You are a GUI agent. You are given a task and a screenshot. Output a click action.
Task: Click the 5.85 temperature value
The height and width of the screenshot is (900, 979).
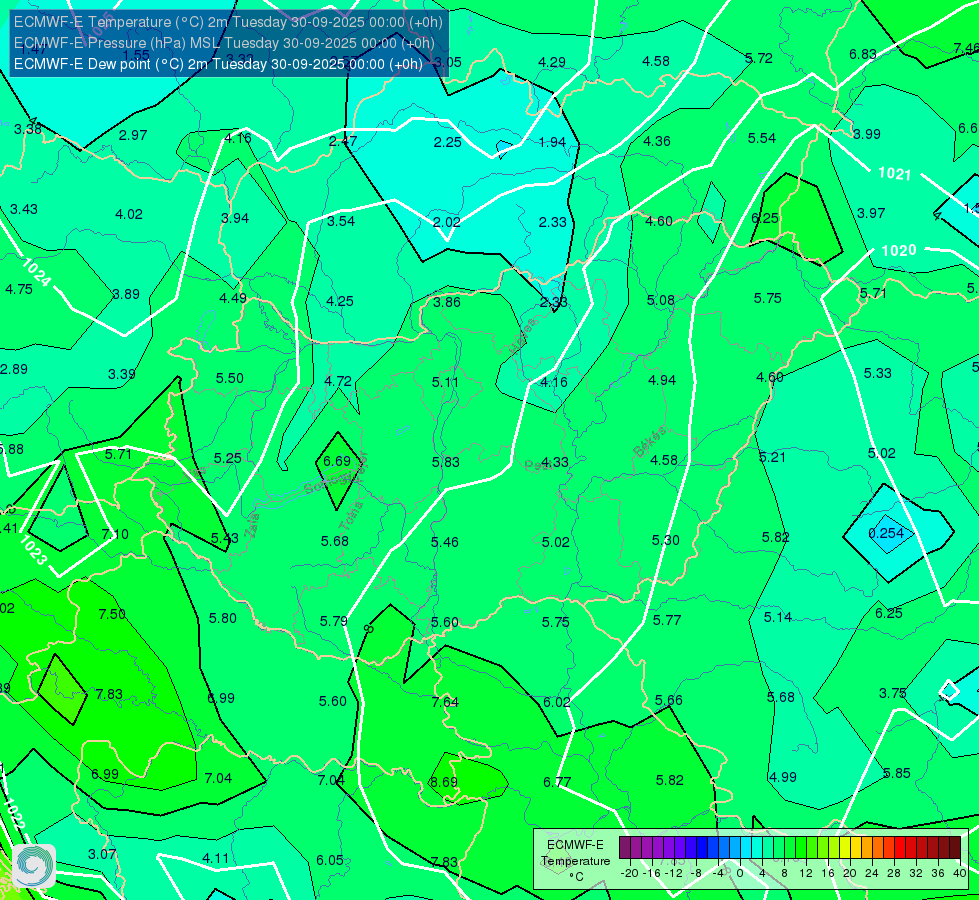[897, 773]
